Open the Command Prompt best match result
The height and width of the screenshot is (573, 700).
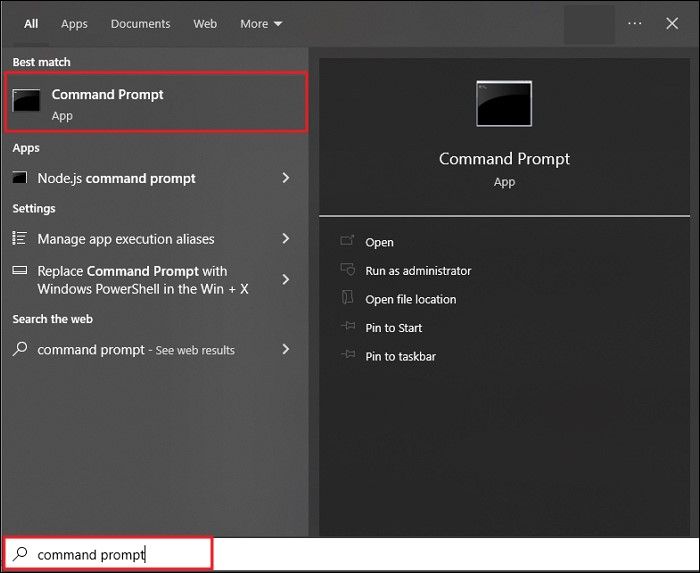coord(156,103)
